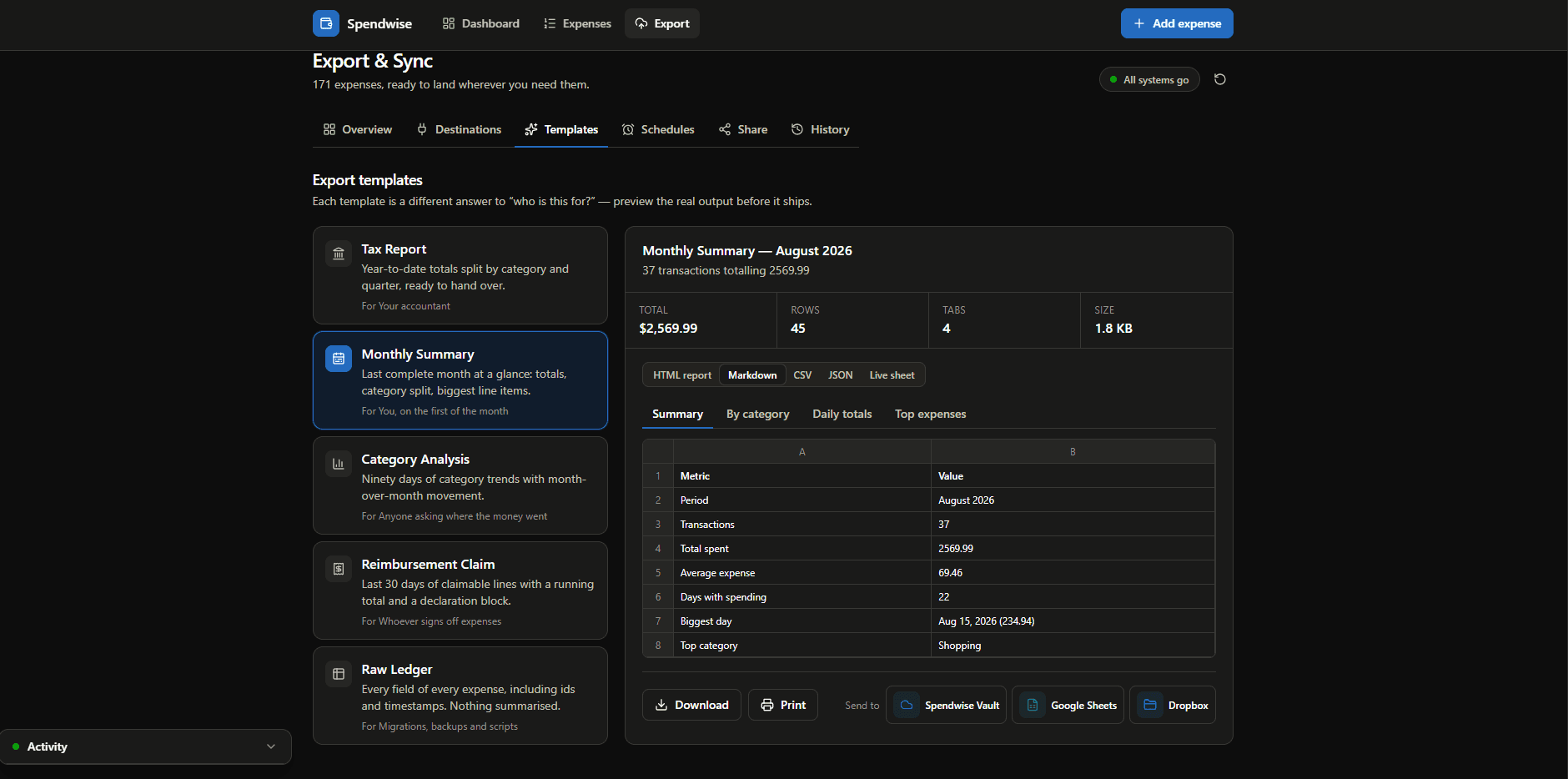The height and width of the screenshot is (779, 1568).
Task: Choose the JSON format
Action: coord(840,375)
